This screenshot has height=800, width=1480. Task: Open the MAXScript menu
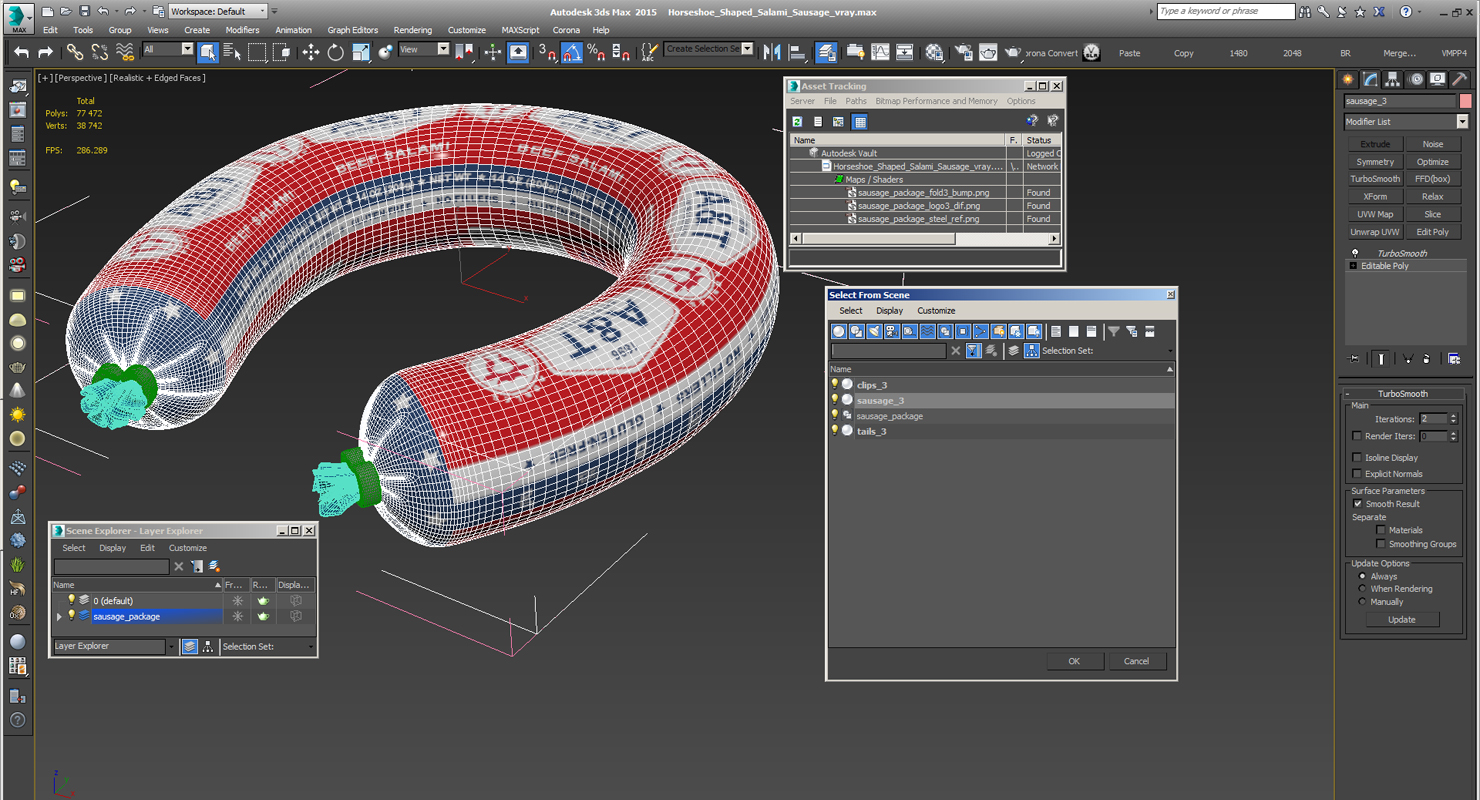tap(520, 30)
